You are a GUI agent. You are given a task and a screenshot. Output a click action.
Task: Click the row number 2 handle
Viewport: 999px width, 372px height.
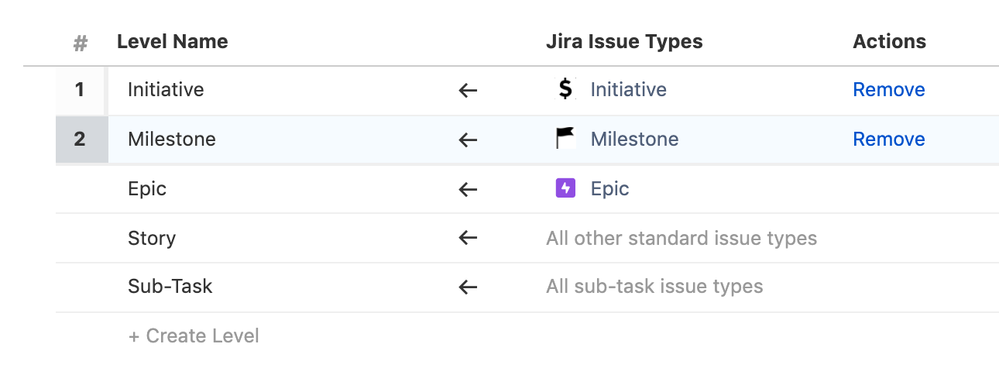pyautogui.click(x=80, y=139)
